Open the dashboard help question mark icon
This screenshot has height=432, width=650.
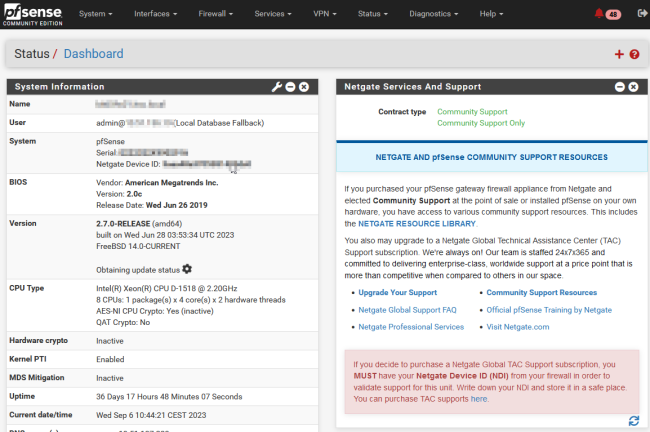[634, 54]
